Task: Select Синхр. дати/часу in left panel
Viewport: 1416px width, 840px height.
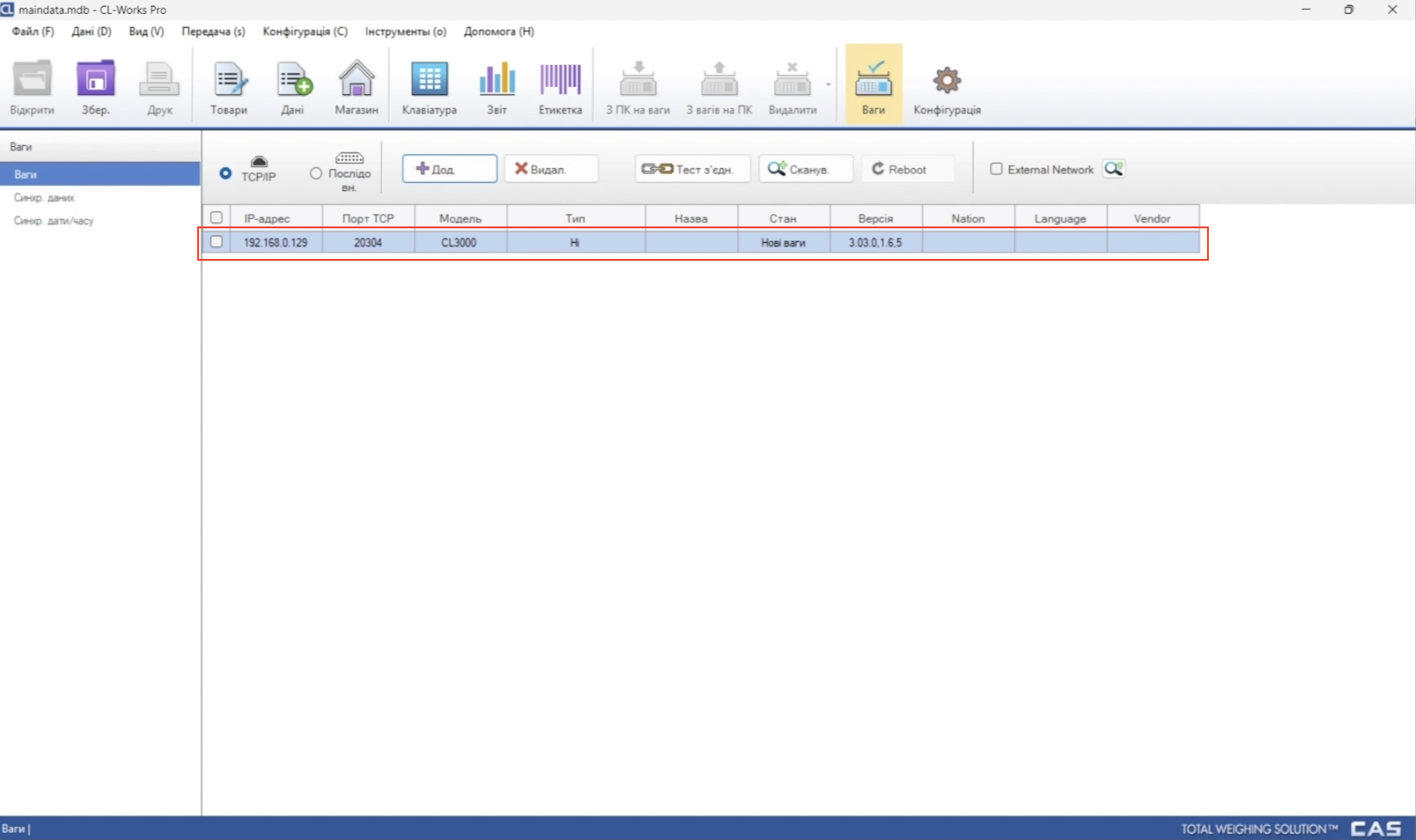Action: tap(54, 221)
